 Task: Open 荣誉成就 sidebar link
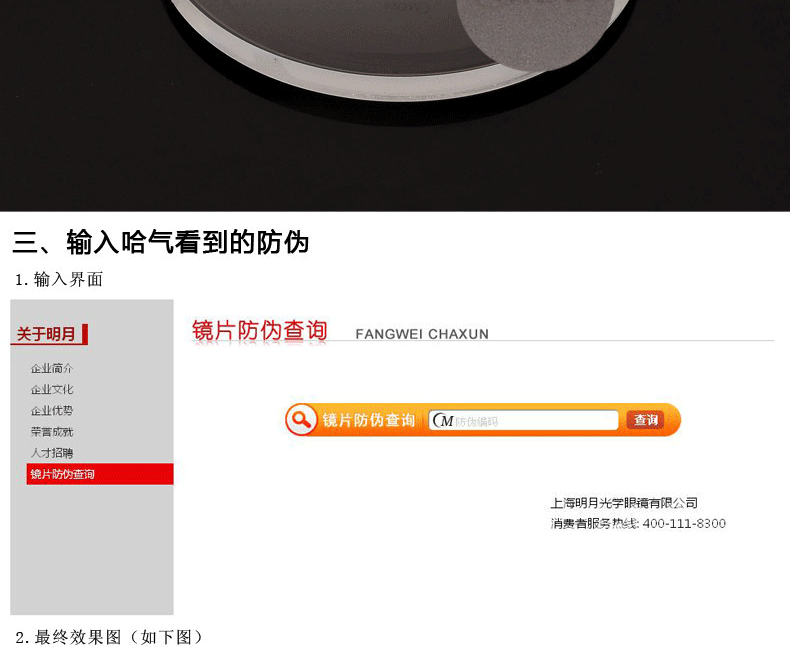click(52, 432)
